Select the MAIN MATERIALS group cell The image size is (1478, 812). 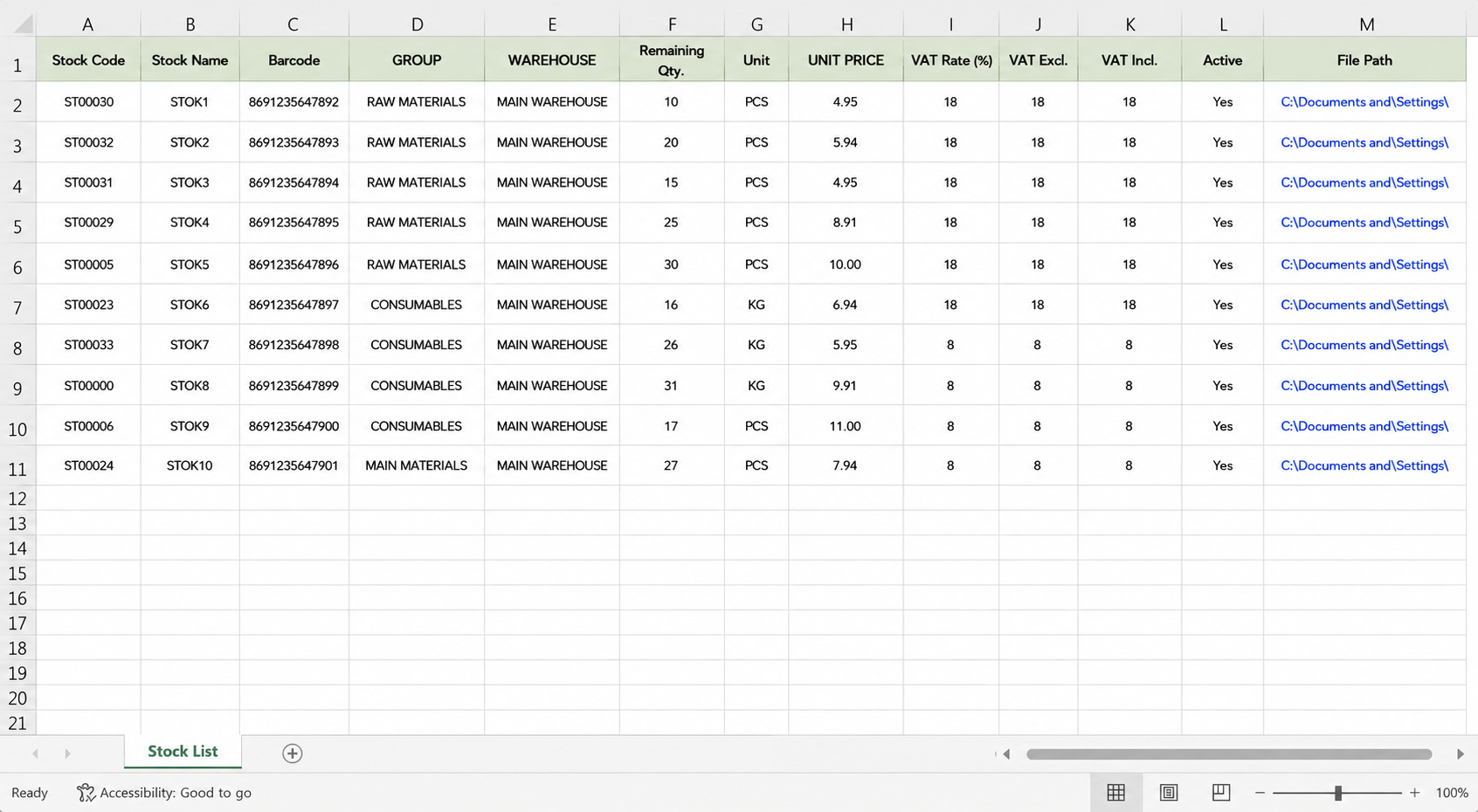[417, 465]
